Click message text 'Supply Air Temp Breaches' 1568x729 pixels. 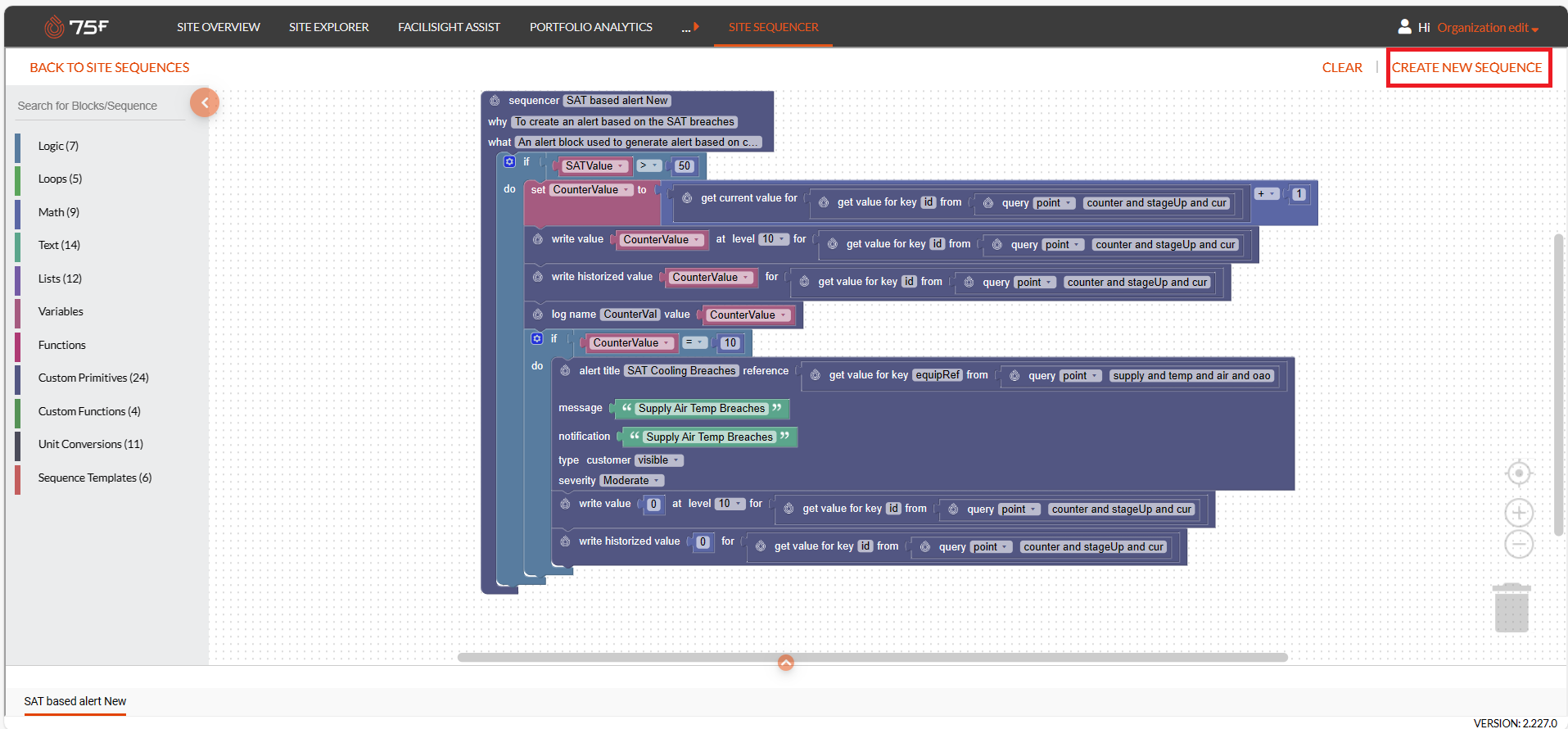click(x=702, y=409)
